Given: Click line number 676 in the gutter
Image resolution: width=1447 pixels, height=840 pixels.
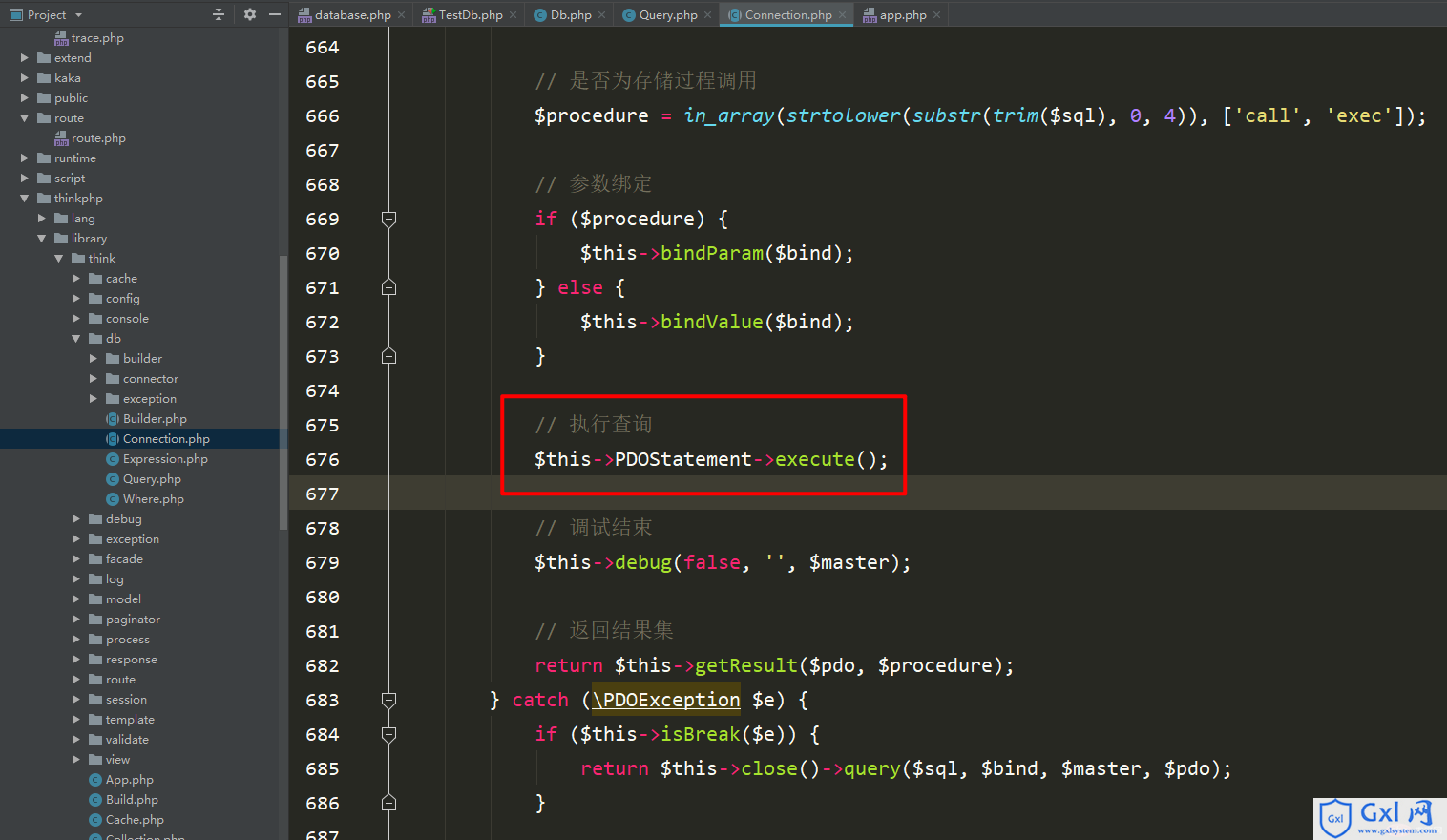Looking at the screenshot, I should click(x=323, y=459).
